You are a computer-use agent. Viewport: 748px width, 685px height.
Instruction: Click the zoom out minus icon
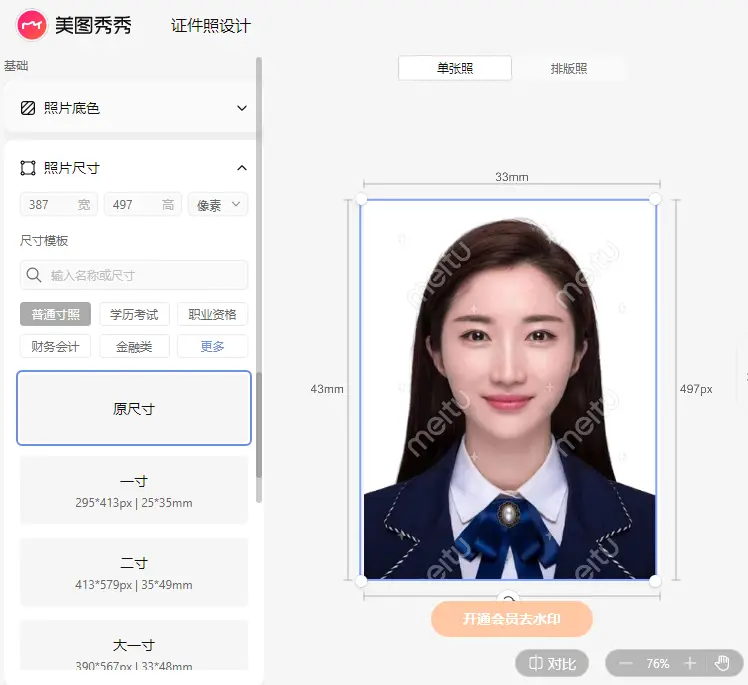pos(625,664)
